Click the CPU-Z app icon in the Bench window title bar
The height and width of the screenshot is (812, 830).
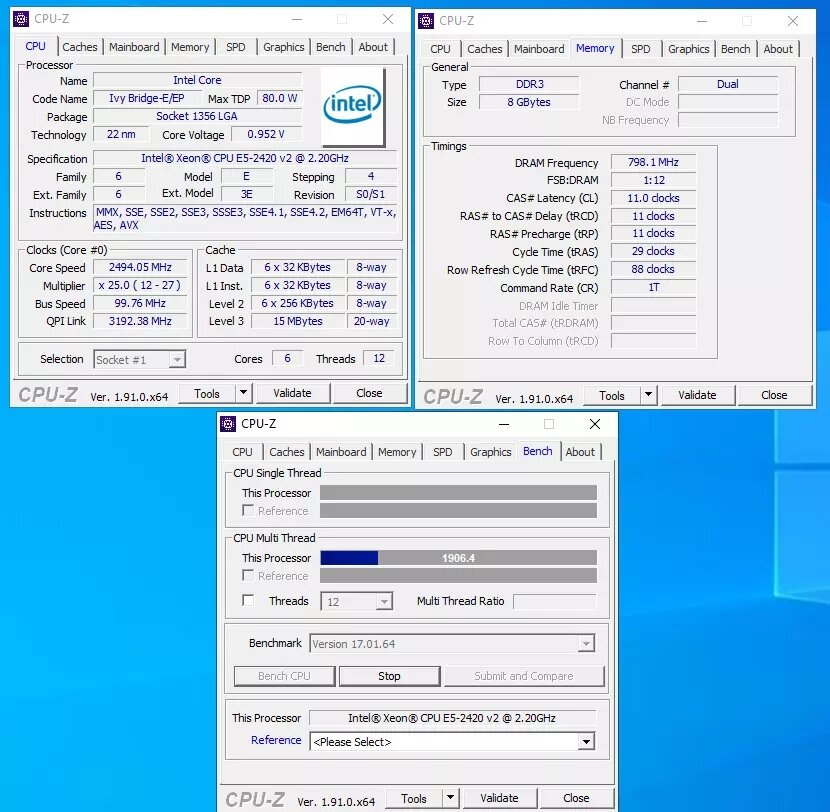[x=228, y=424]
